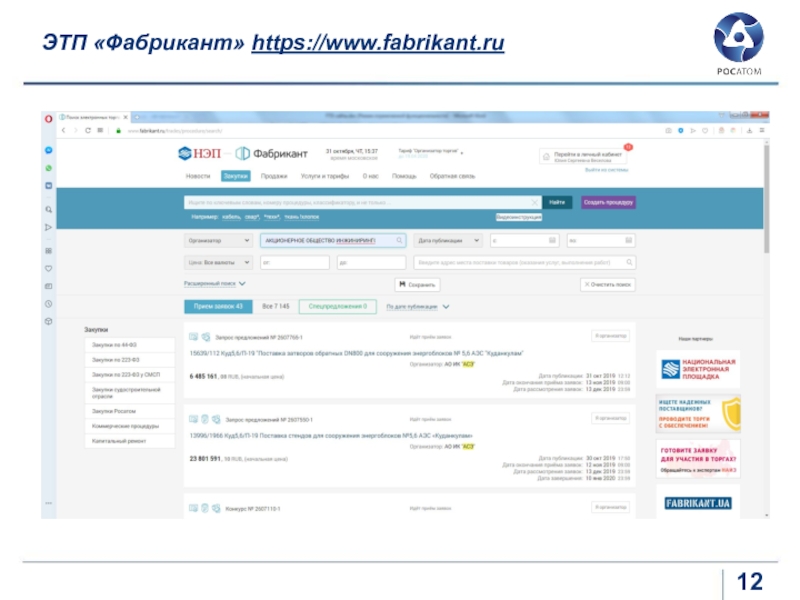Open VK panel in Opera sidebar
This screenshot has height=600, width=800.
pyautogui.click(x=48, y=186)
